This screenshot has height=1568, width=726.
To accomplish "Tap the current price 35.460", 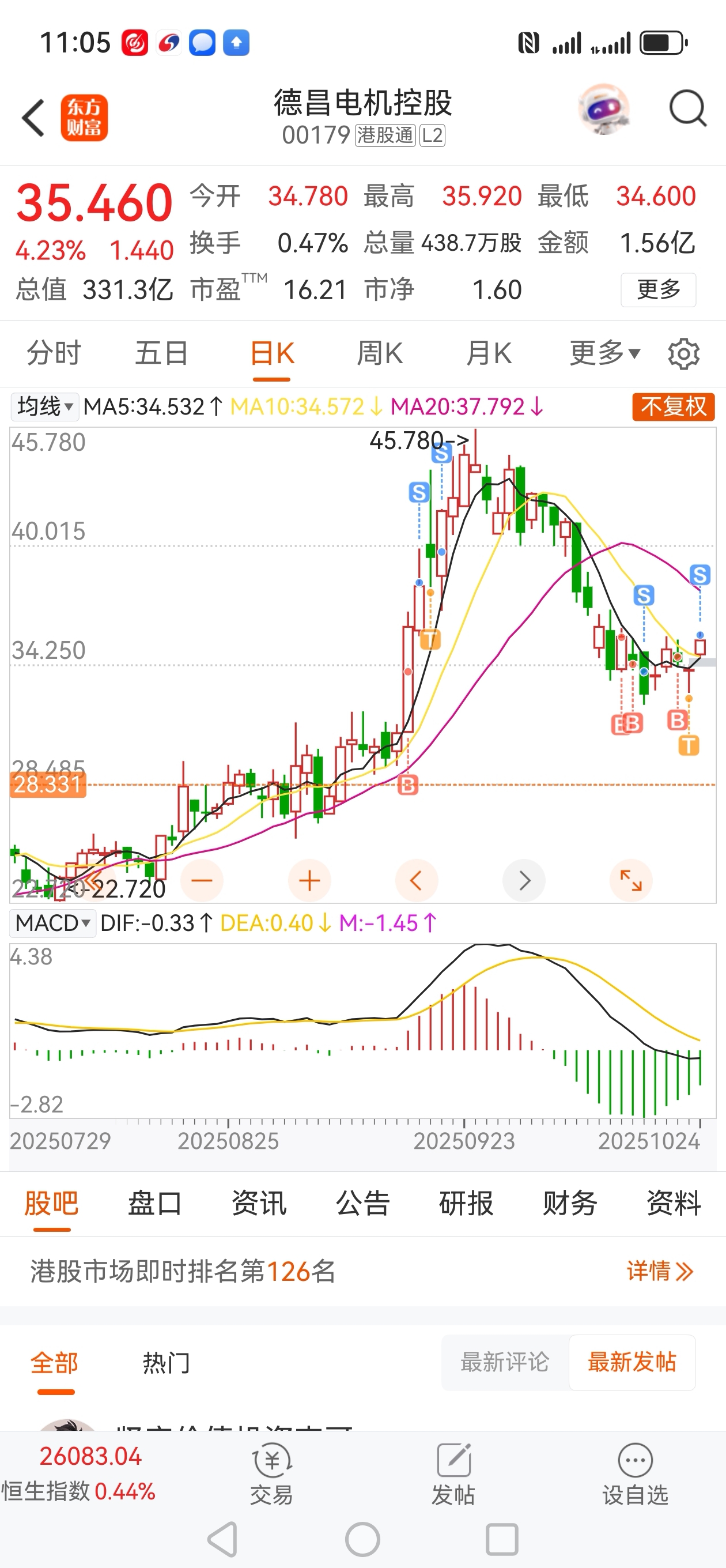I will 94,203.
